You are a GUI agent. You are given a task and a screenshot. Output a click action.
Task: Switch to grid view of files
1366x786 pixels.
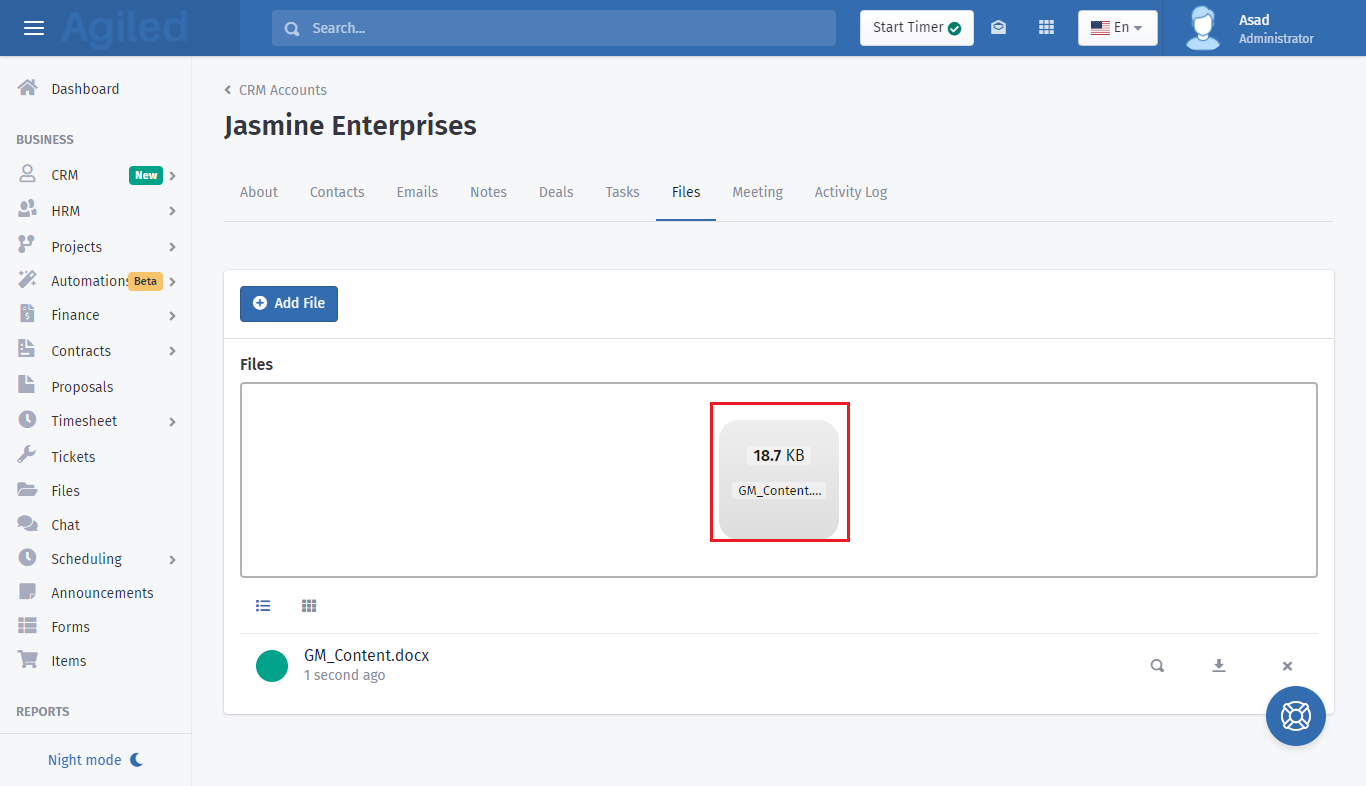click(309, 606)
